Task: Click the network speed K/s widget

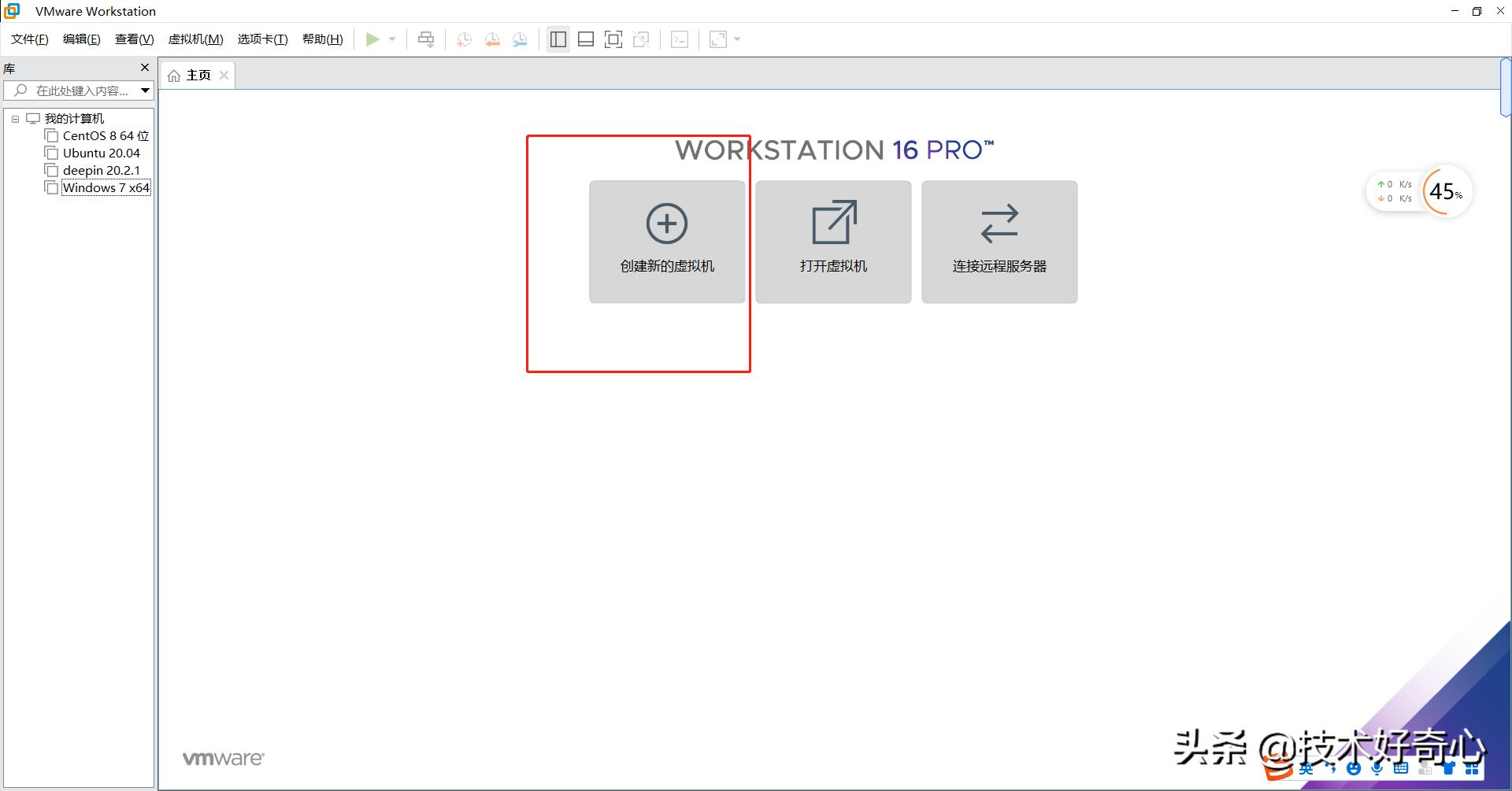Action: (x=1394, y=191)
